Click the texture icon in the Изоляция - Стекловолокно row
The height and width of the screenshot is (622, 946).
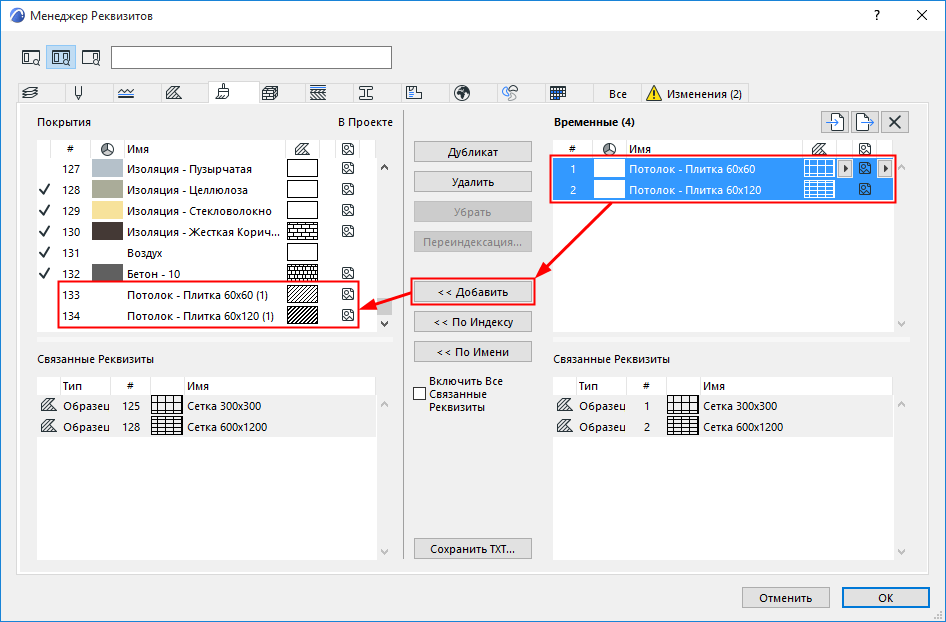(348, 211)
